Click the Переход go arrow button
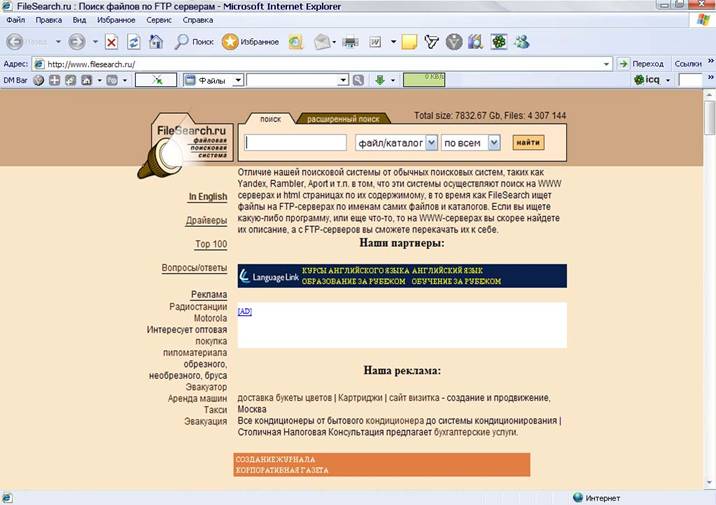 pyautogui.click(x=643, y=64)
